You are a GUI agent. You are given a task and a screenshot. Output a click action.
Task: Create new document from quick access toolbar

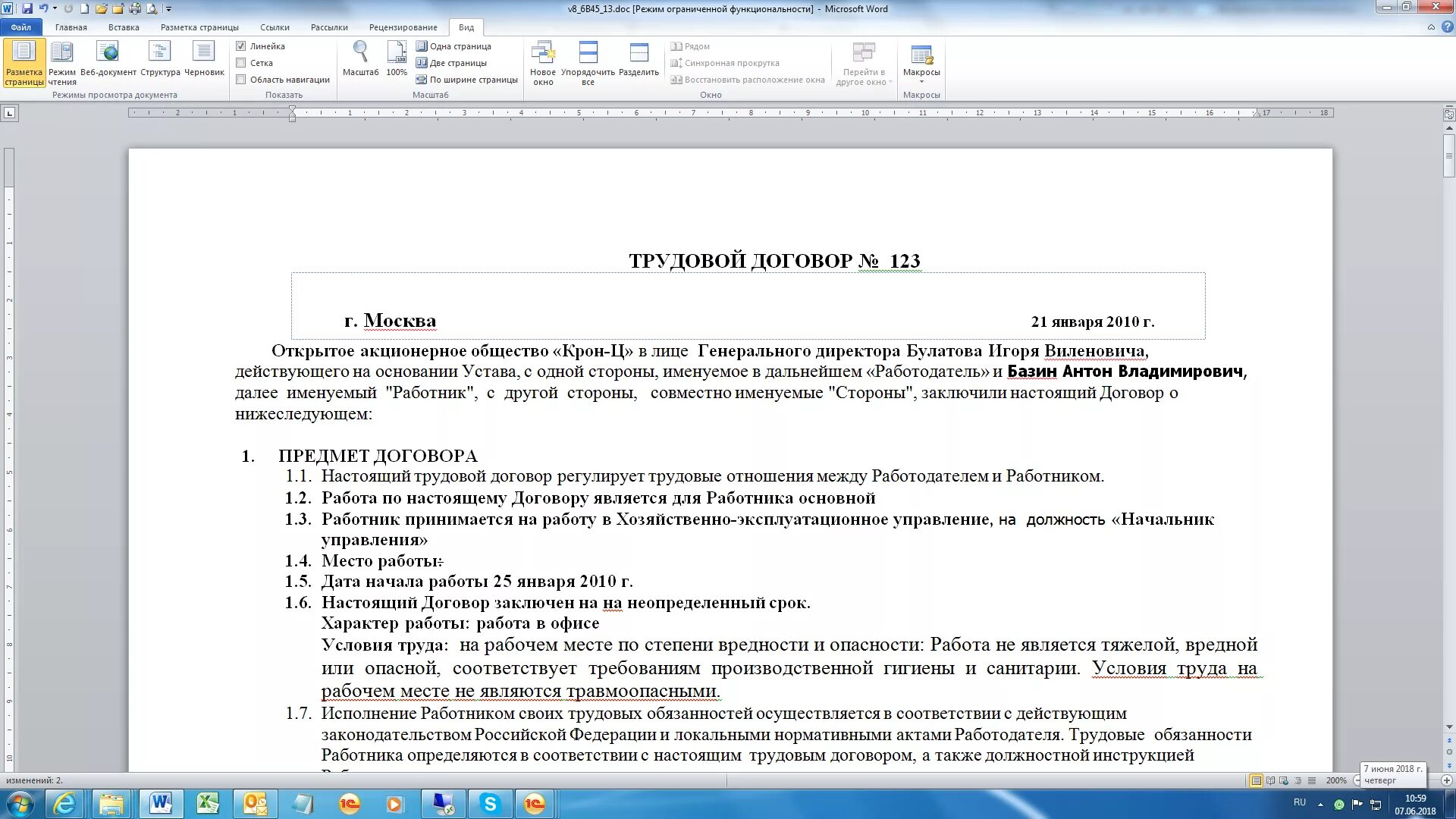pyautogui.click(x=84, y=8)
